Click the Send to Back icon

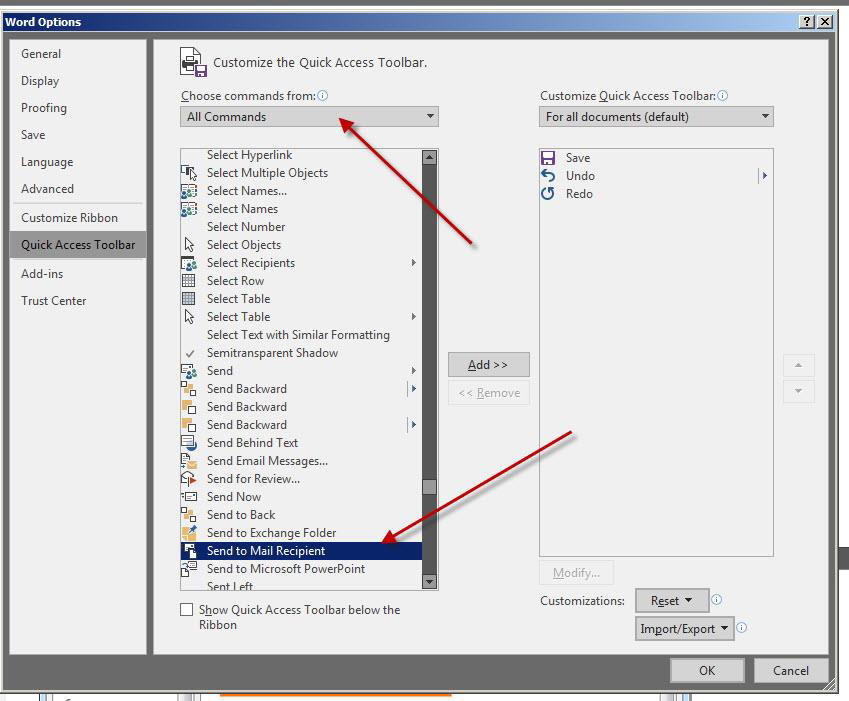tap(188, 515)
